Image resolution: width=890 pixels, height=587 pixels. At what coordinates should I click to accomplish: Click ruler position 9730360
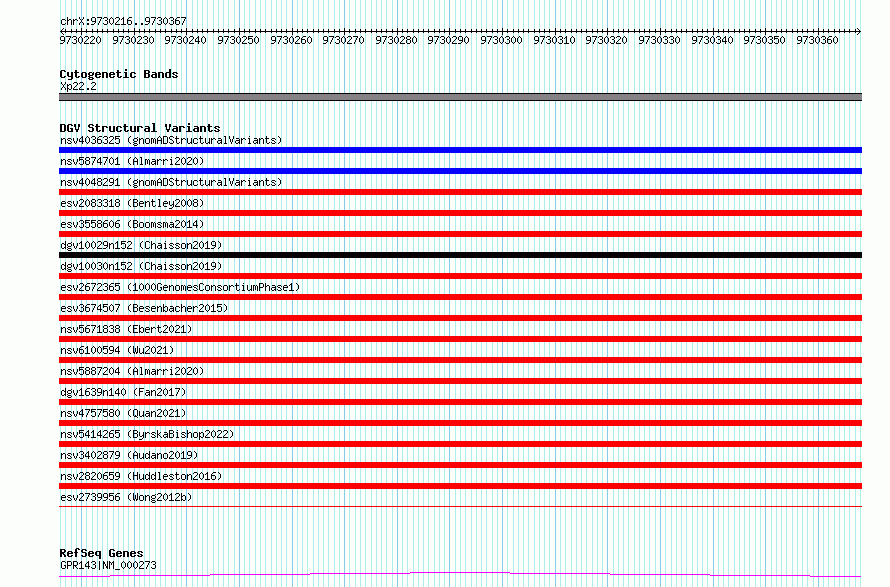click(817, 40)
